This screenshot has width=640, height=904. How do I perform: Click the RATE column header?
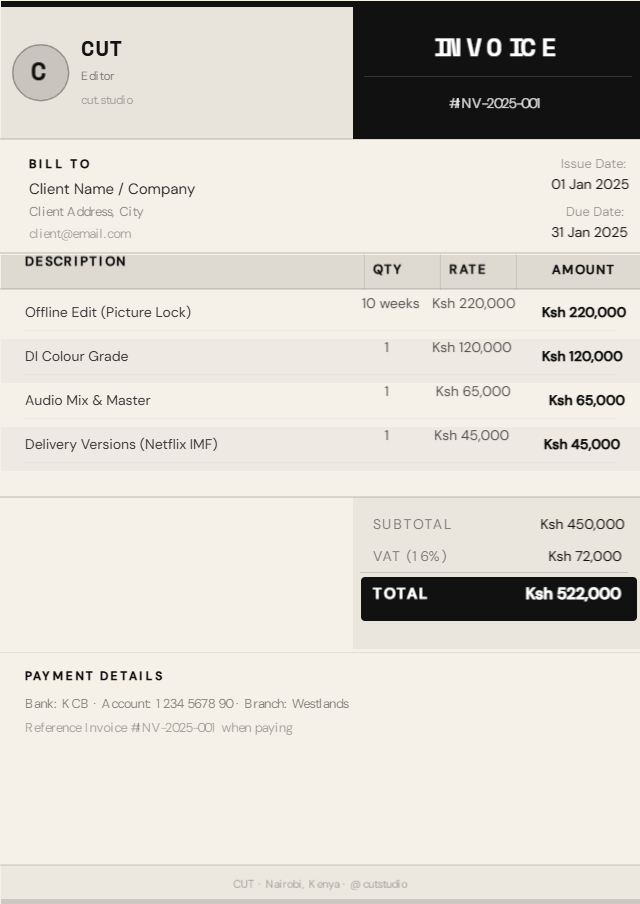click(x=467, y=269)
